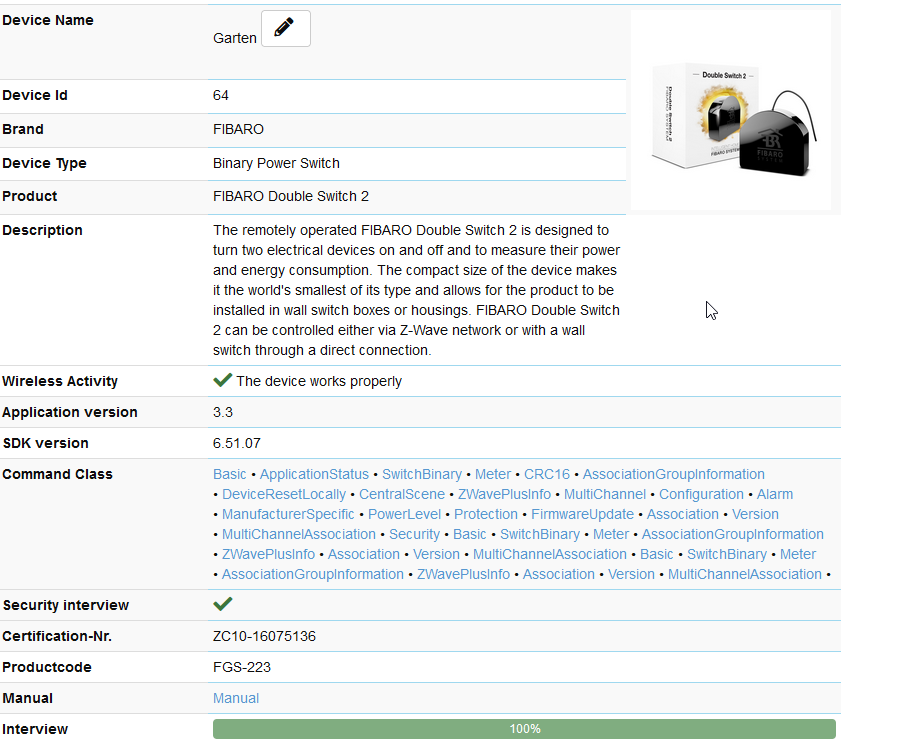Click the Security interview row label
Screen dimensions: 918x753
66,605
